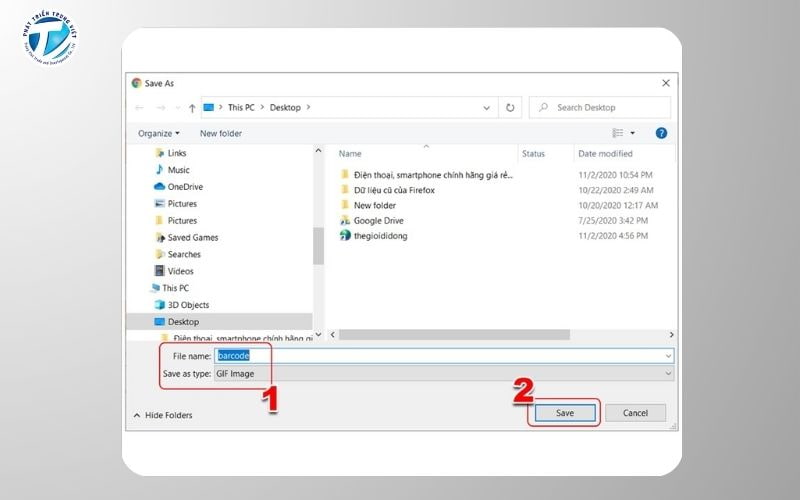800x500 pixels.
Task: Click the Help question mark icon
Action: pyautogui.click(x=661, y=133)
